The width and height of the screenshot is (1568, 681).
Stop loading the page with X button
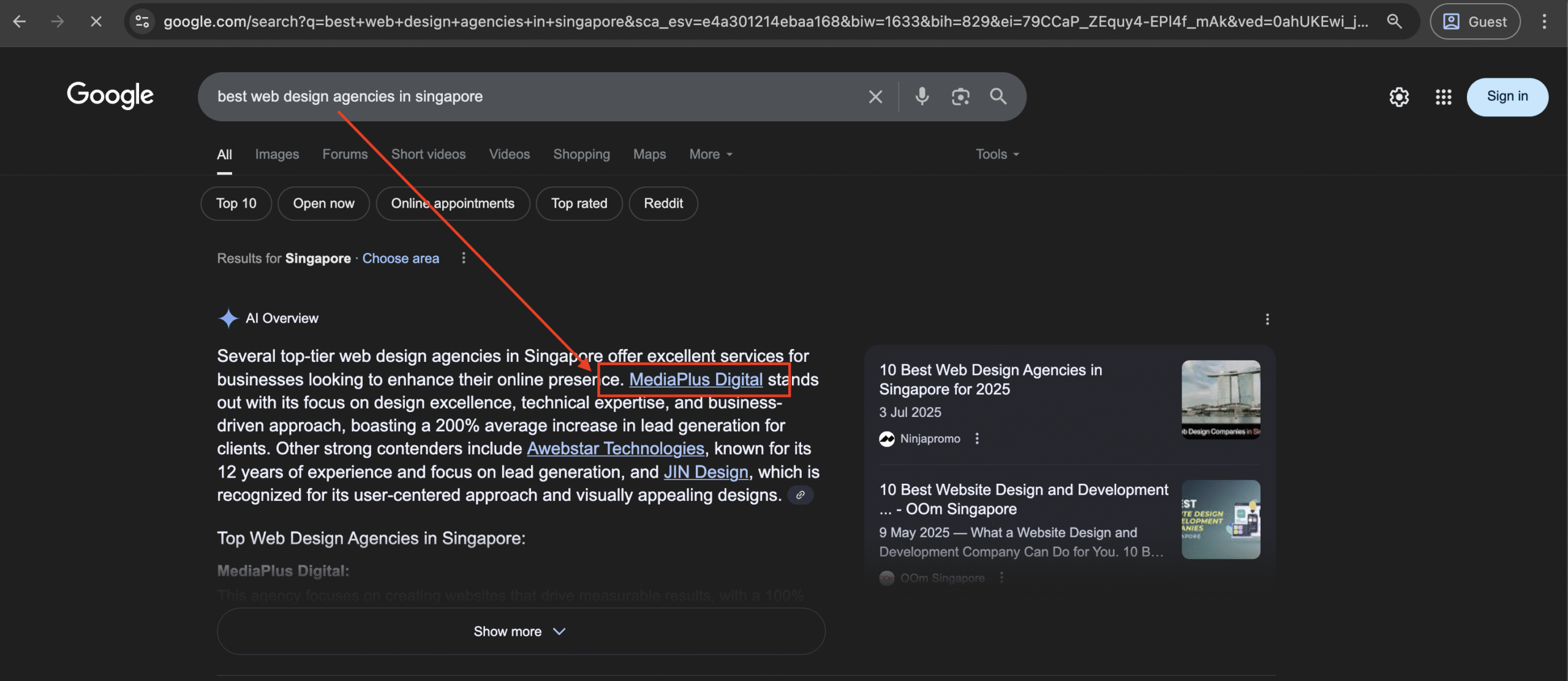pyautogui.click(x=96, y=22)
